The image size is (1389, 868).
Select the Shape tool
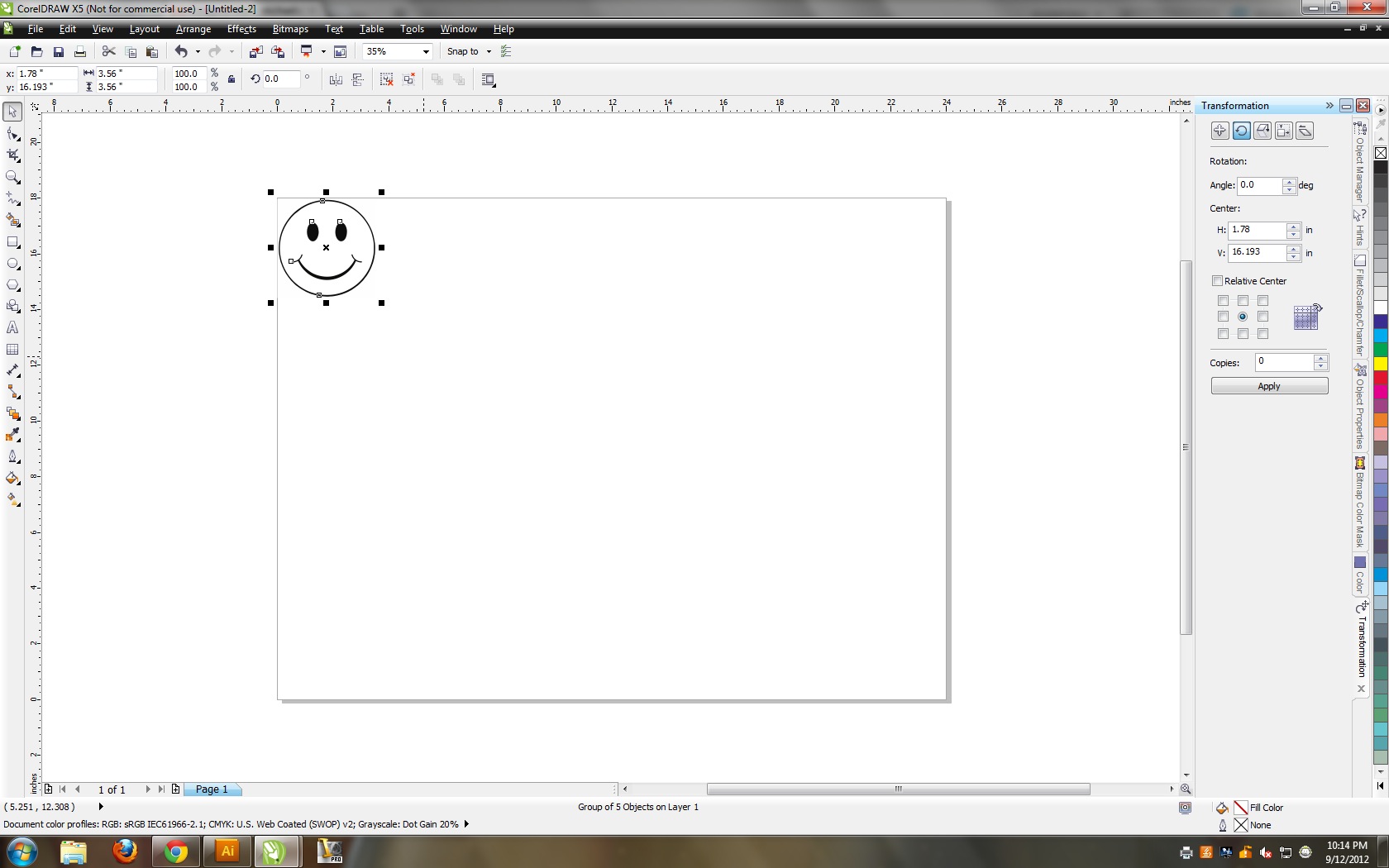point(12,134)
